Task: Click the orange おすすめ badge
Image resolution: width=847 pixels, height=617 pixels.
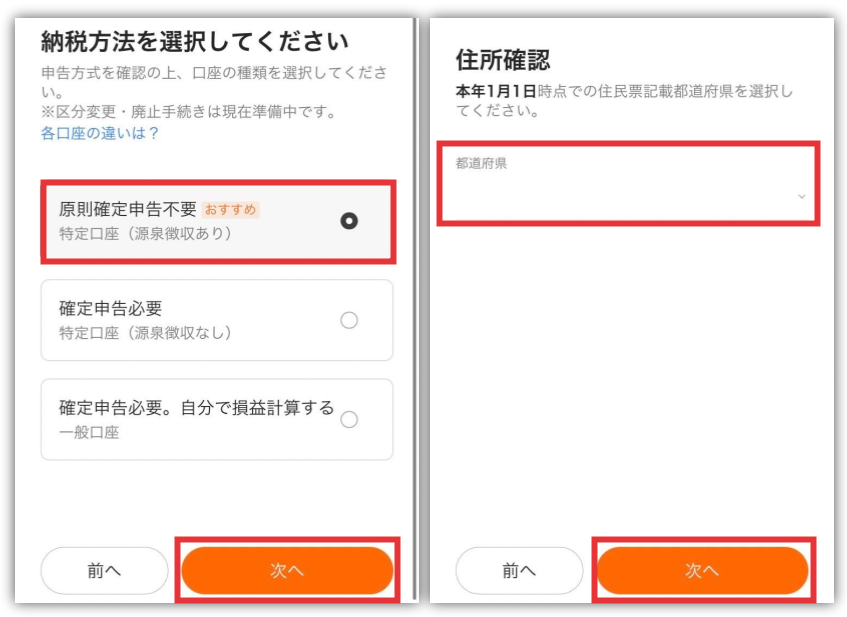Action: point(231,210)
